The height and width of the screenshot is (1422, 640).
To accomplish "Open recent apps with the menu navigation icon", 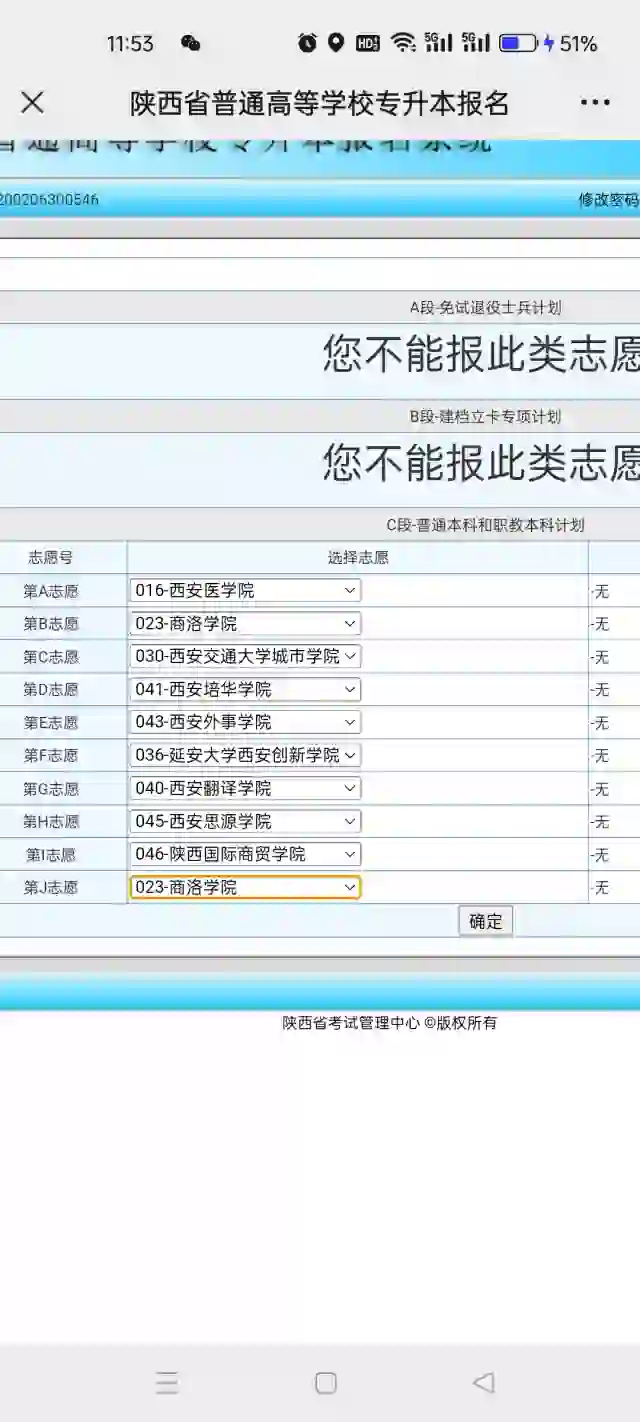I will click(167, 1383).
